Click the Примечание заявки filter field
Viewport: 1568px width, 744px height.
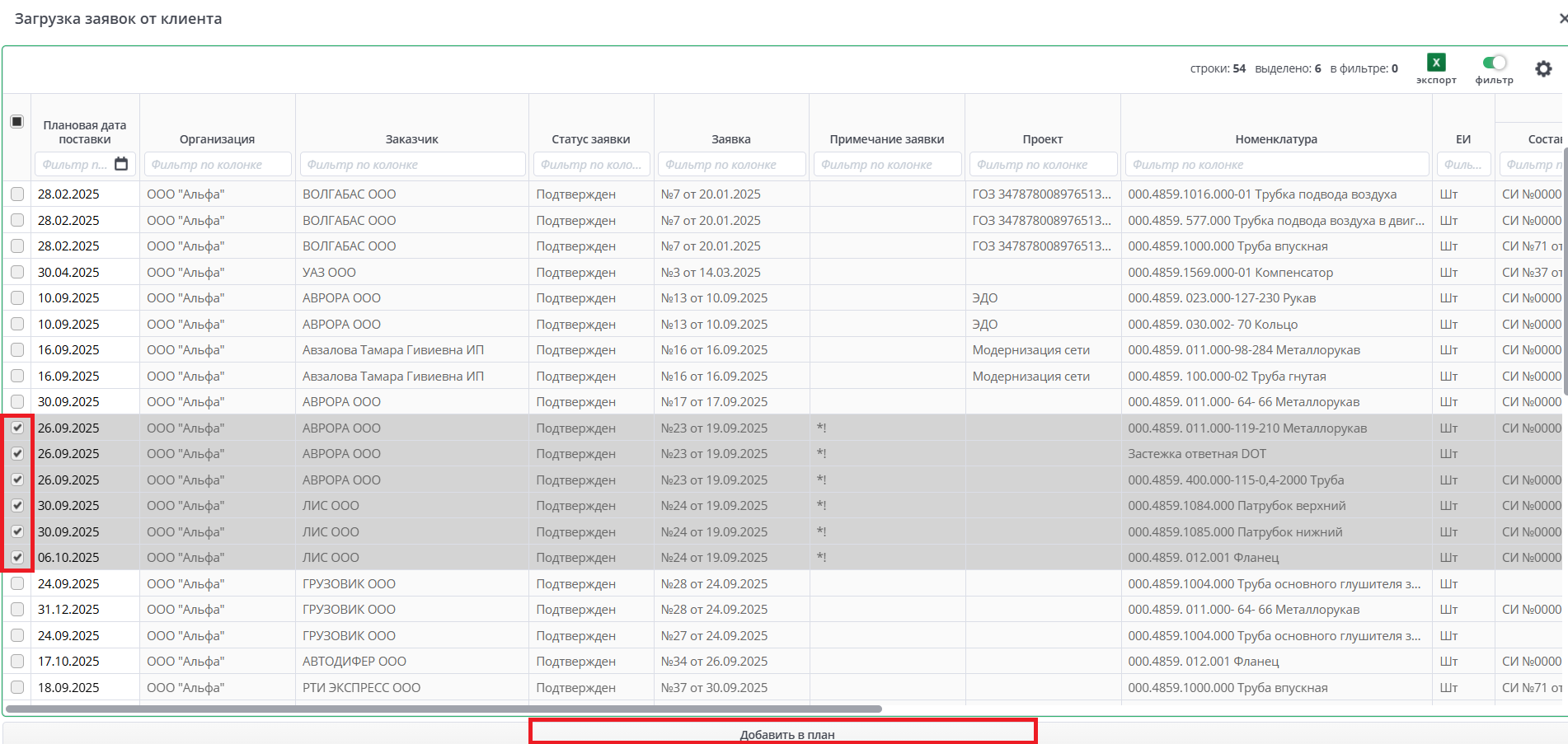887,165
